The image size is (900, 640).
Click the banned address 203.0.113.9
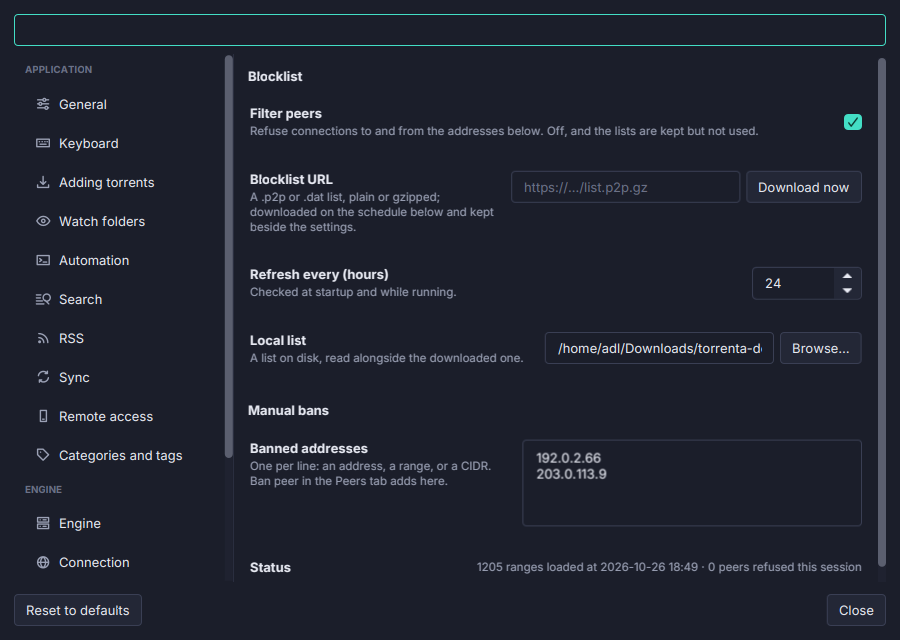click(571, 474)
